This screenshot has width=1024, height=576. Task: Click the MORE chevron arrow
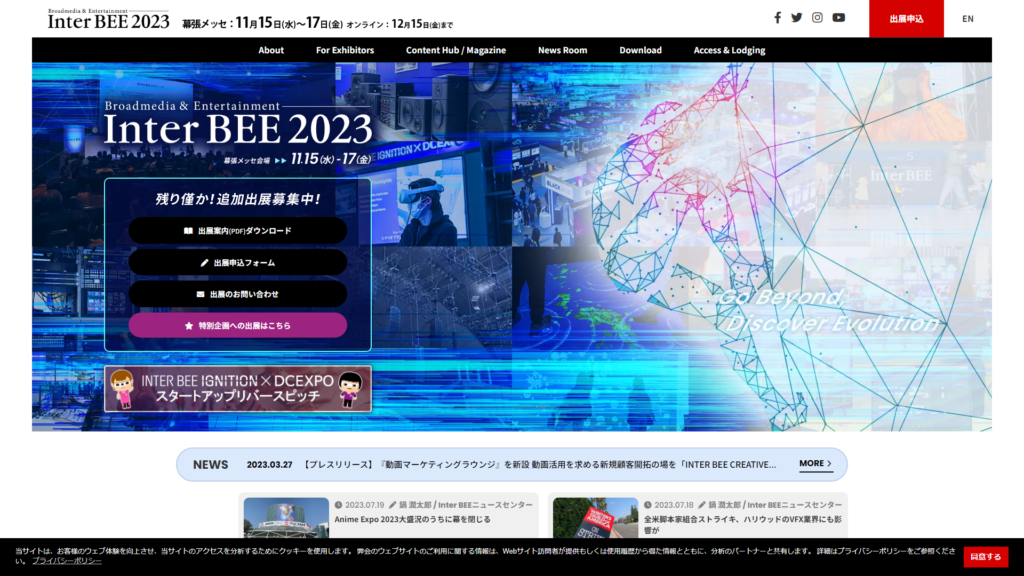[x=829, y=464]
